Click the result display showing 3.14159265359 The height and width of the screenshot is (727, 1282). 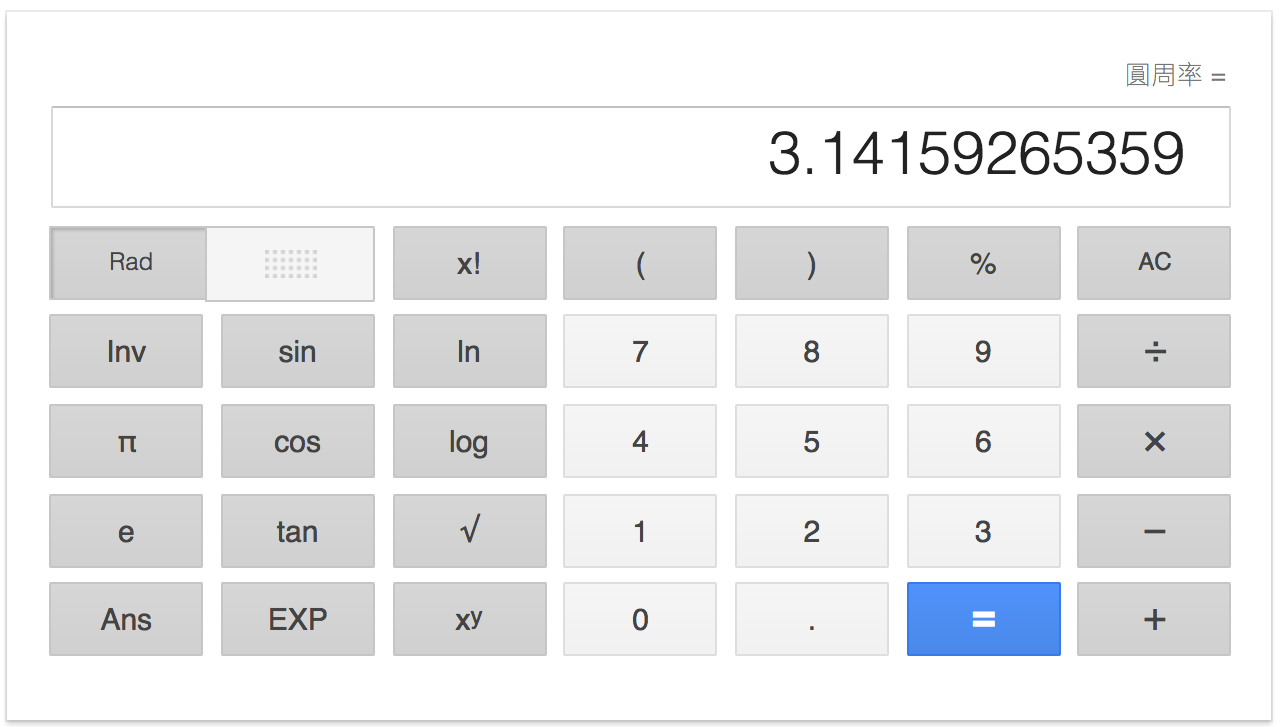click(640, 157)
